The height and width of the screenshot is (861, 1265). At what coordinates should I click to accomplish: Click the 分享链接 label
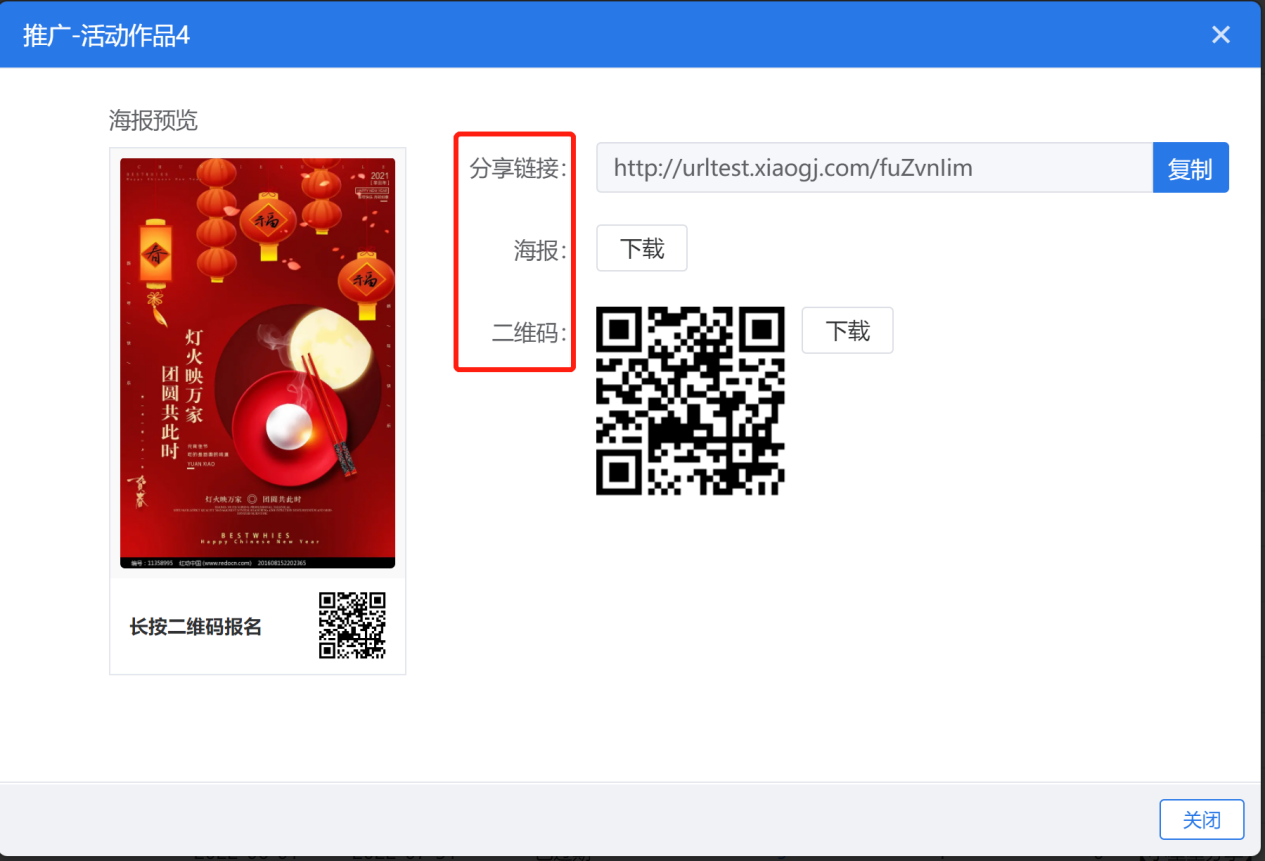click(x=518, y=168)
